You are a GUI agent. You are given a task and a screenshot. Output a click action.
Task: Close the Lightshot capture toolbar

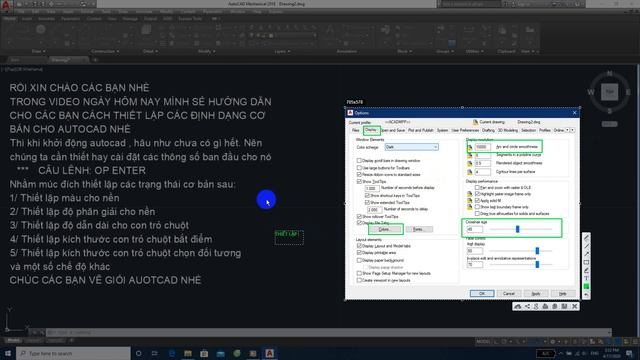pos(574,307)
